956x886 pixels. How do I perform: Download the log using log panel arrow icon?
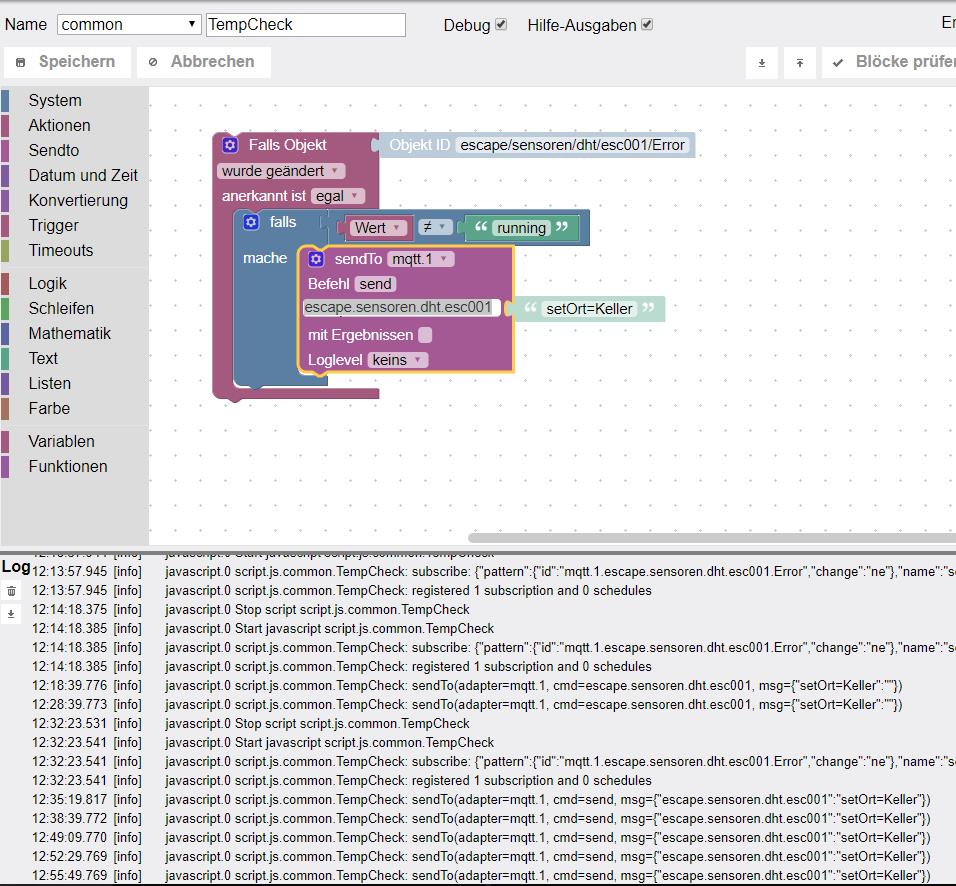(11, 614)
